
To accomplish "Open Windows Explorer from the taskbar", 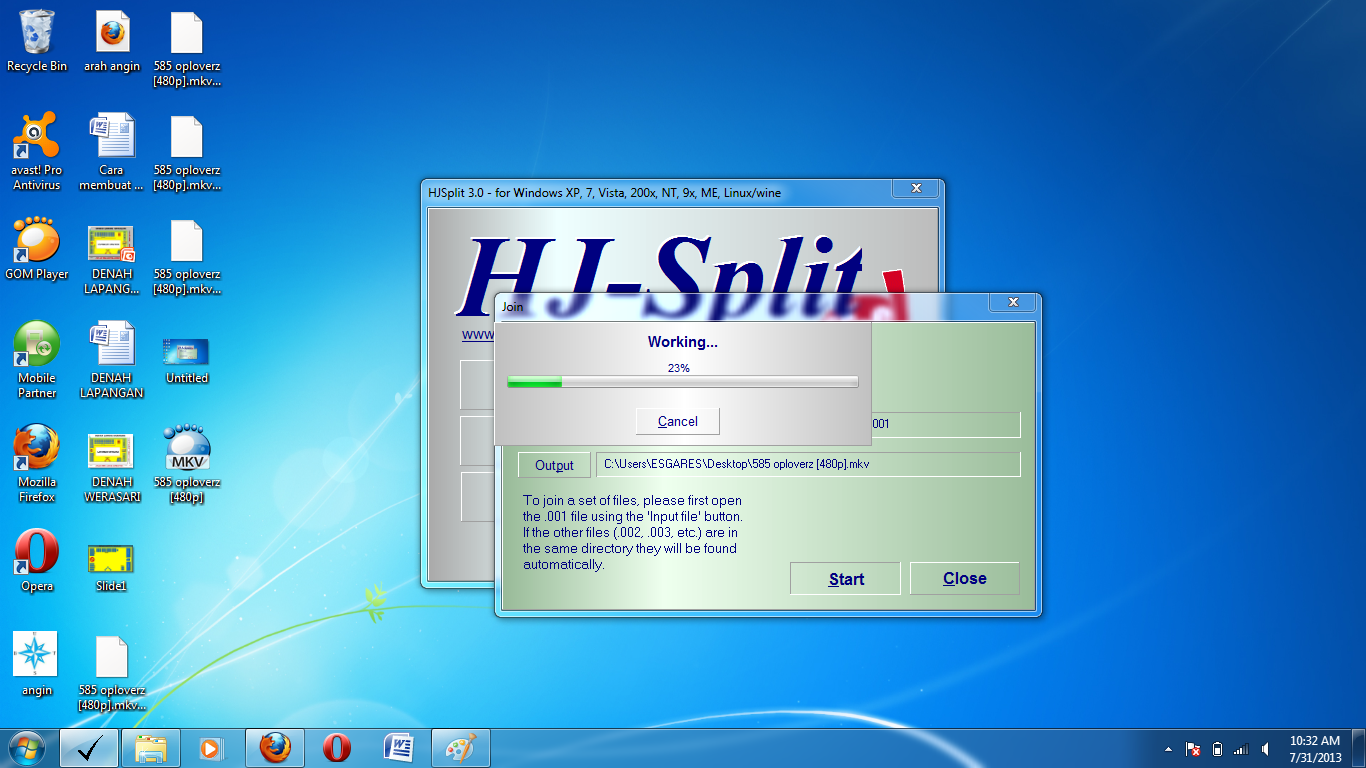I will pyautogui.click(x=151, y=748).
